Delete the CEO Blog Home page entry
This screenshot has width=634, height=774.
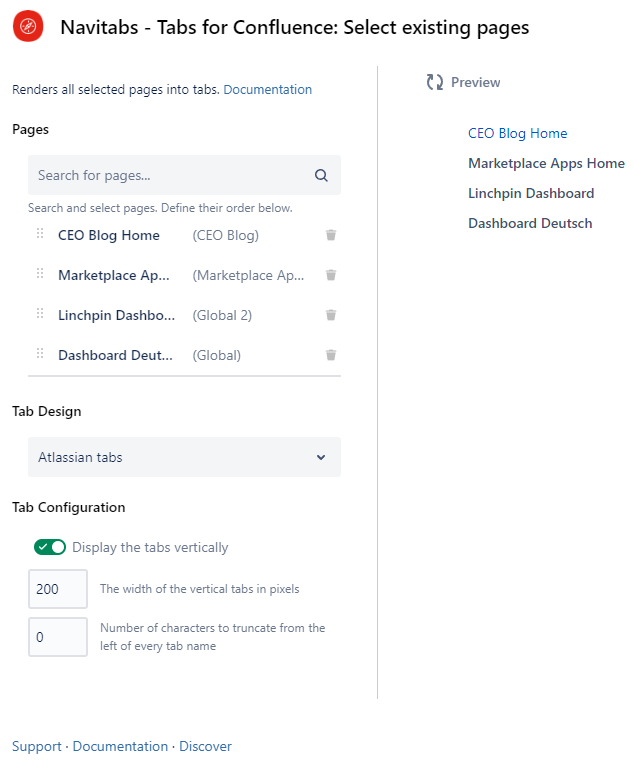(x=331, y=235)
